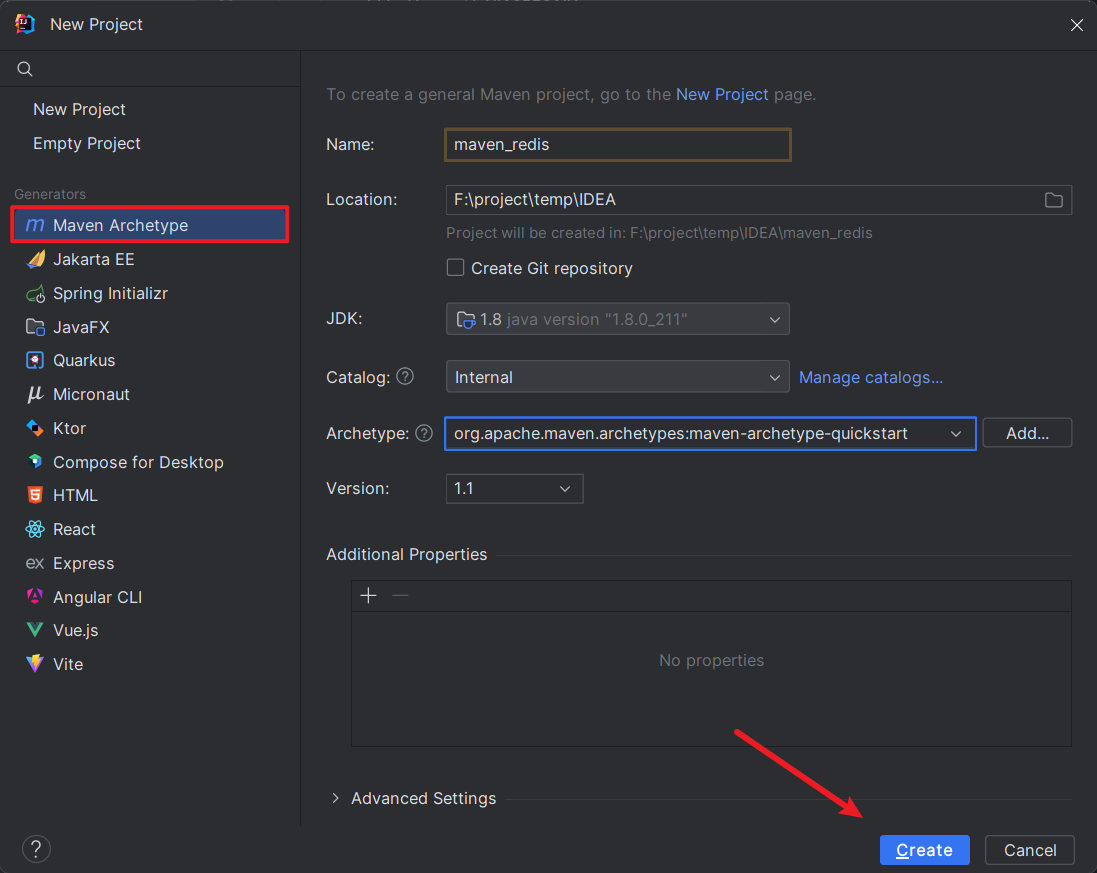The image size is (1097, 873).
Task: Select Empty Project in sidebar
Action: coord(87,143)
